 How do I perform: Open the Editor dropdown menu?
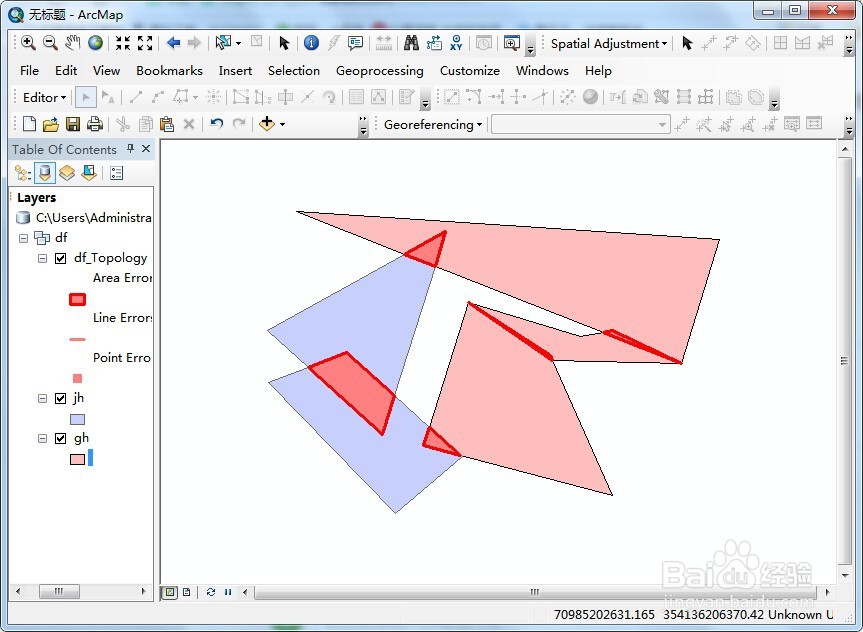tap(44, 97)
